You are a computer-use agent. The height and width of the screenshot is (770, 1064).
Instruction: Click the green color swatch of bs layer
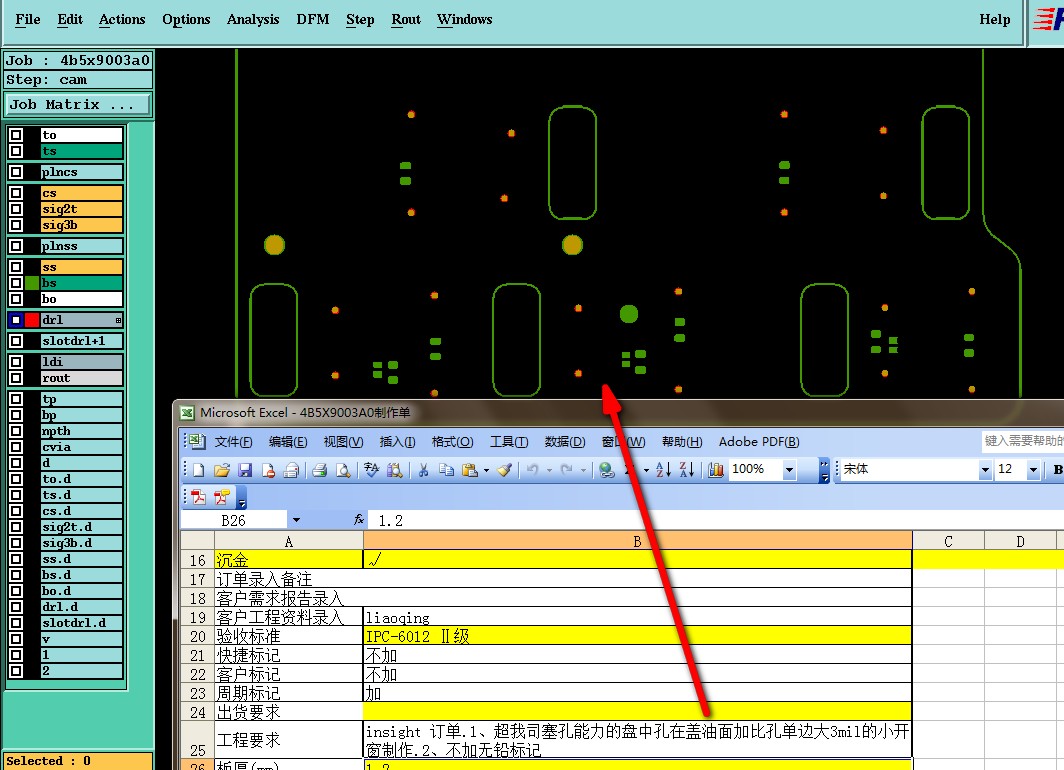(x=32, y=283)
